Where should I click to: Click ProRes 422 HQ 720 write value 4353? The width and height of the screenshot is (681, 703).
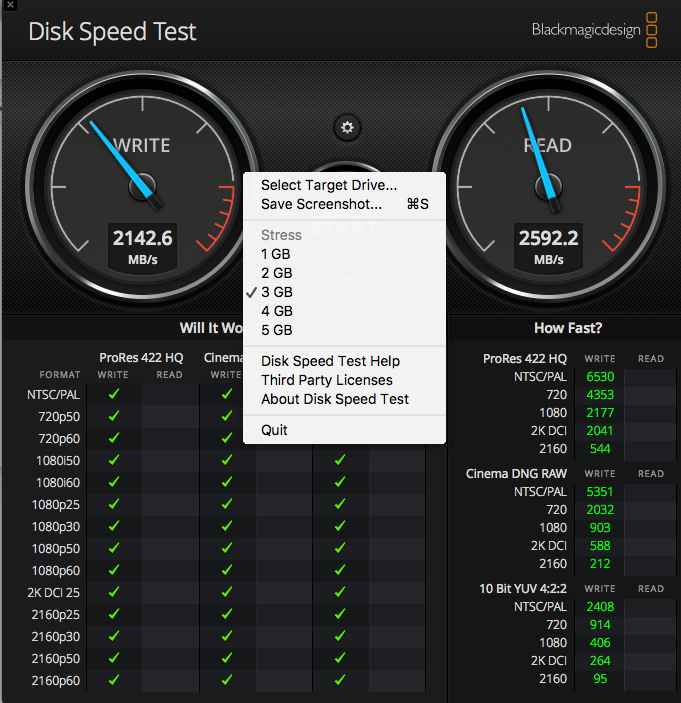(600, 395)
